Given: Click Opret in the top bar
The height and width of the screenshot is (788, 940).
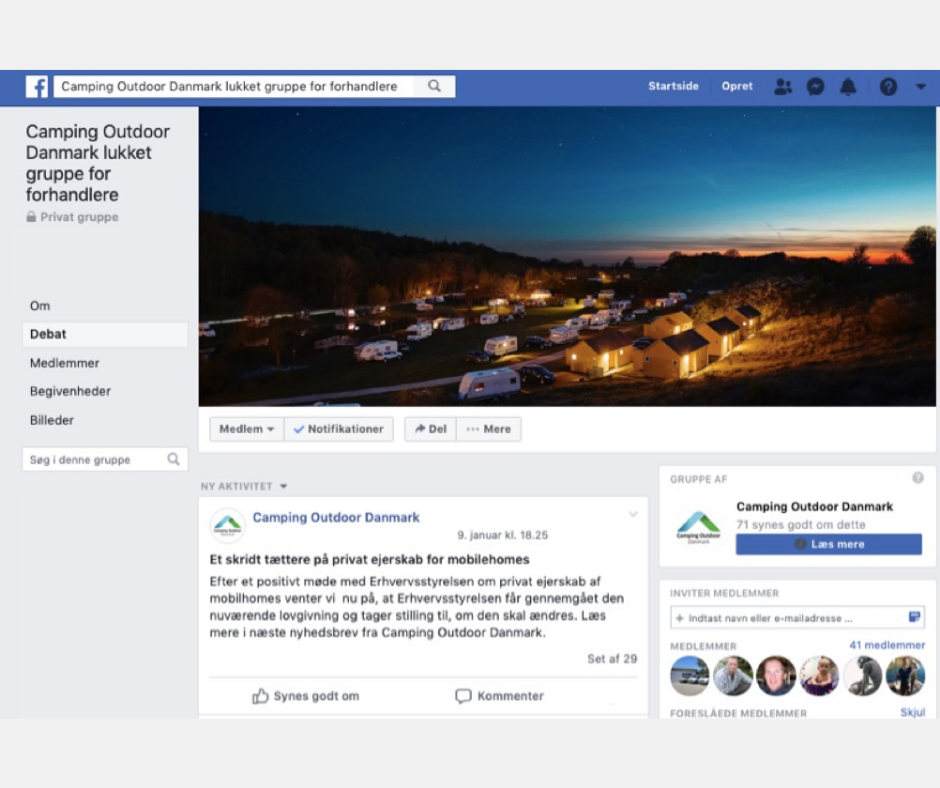Looking at the screenshot, I should 737,86.
